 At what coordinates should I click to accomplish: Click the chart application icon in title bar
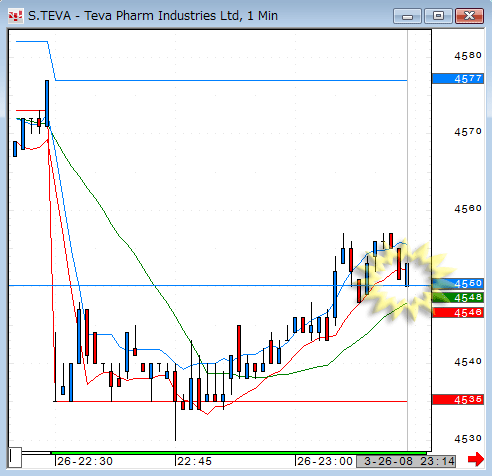[x=15, y=16]
